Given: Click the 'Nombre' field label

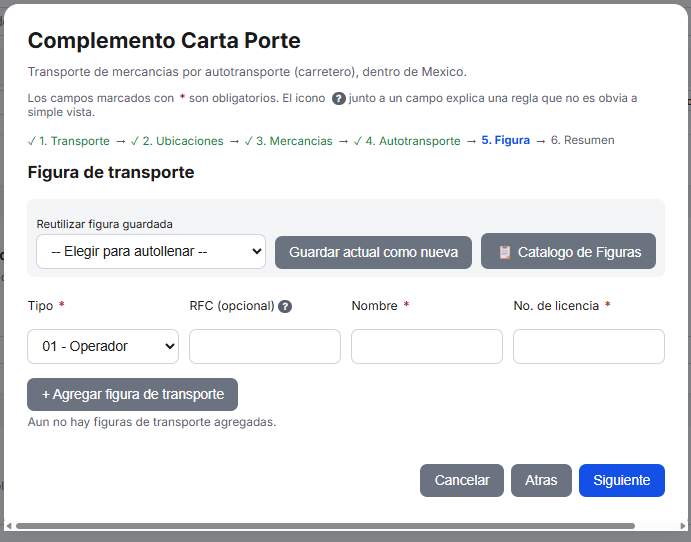Looking at the screenshot, I should click(375, 306).
